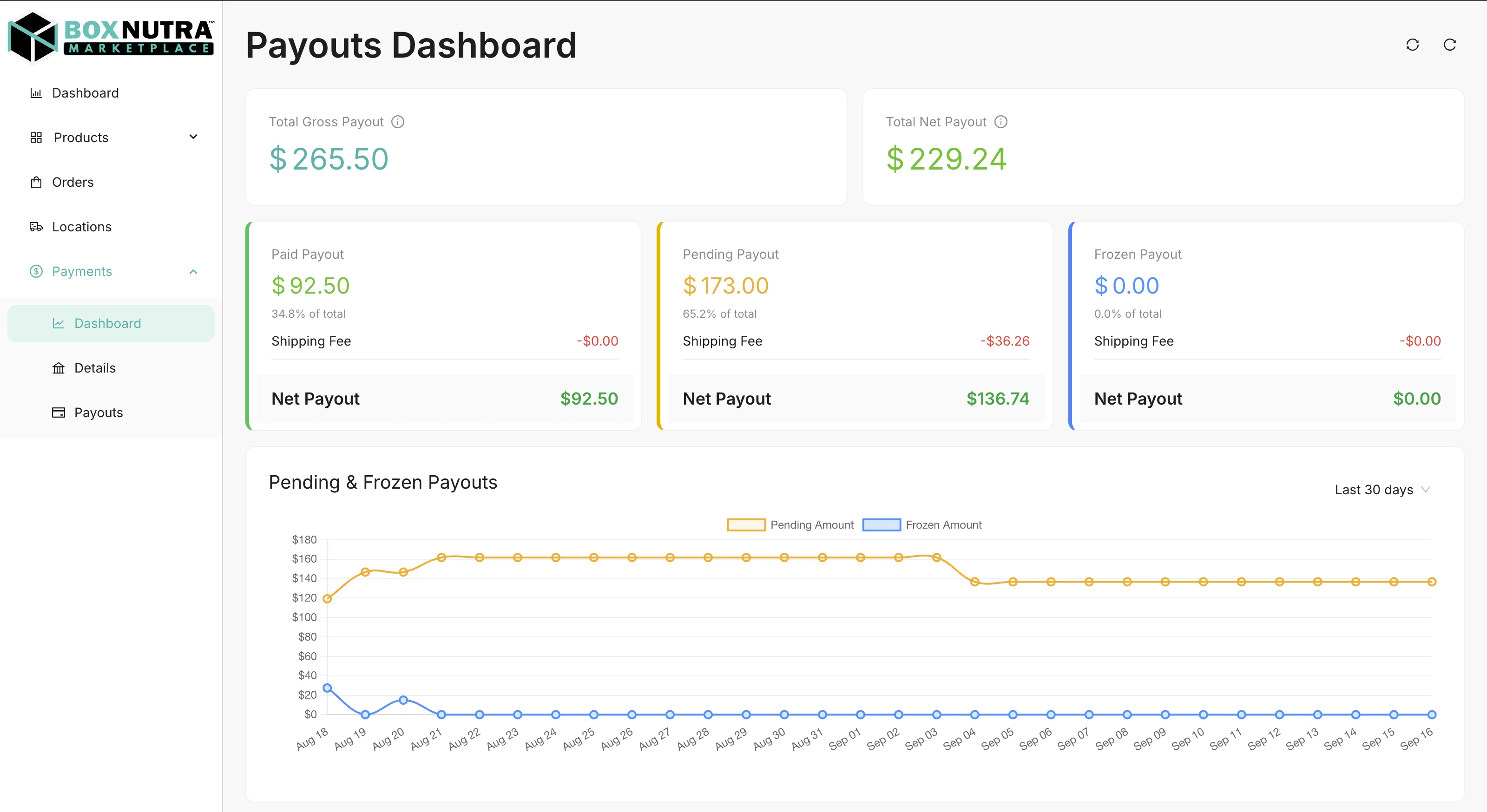Click the reload icon in the top corner
The height and width of the screenshot is (812, 1487).
tap(1450, 45)
